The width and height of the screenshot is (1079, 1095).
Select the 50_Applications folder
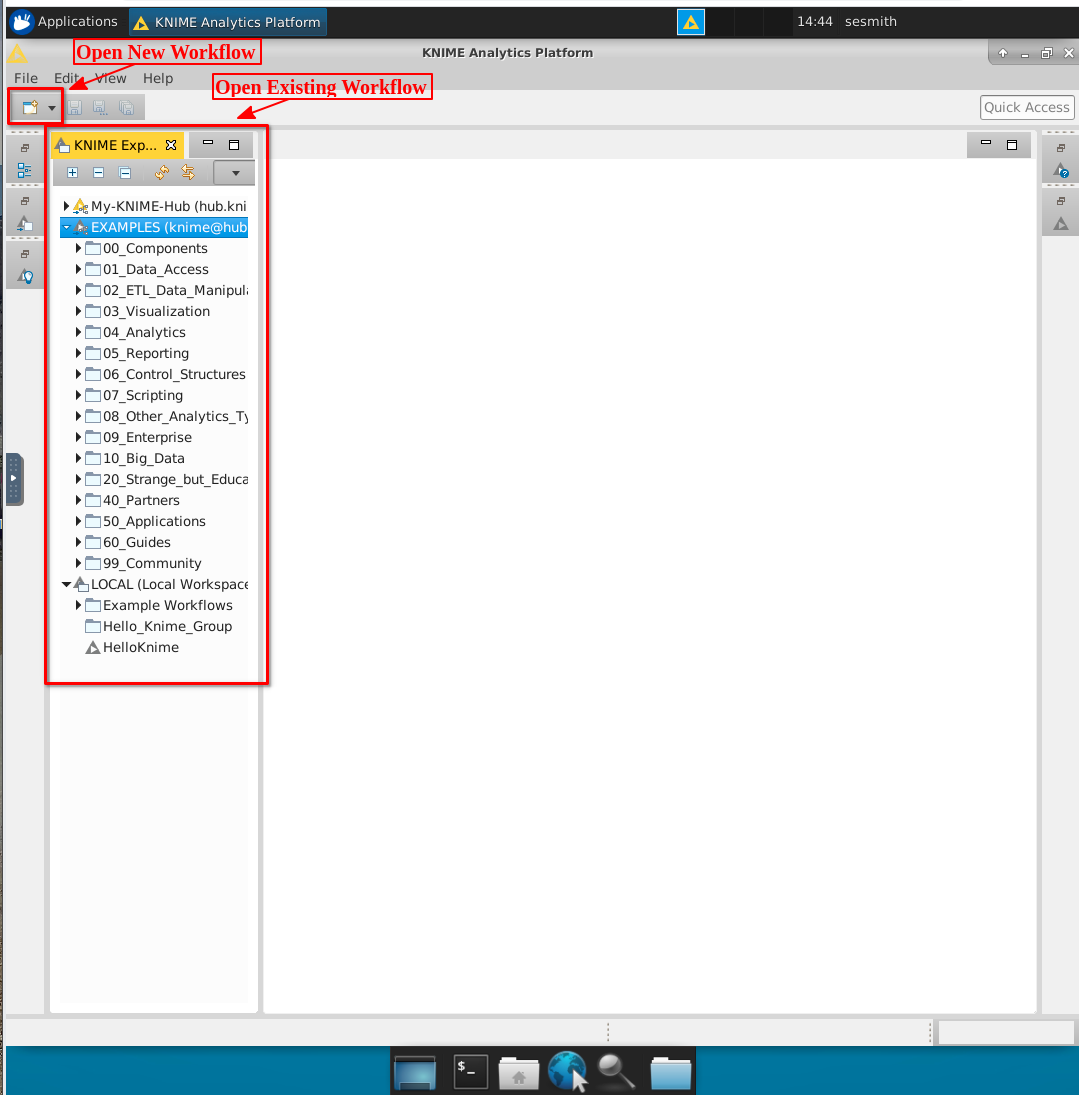pyautogui.click(x=145, y=521)
